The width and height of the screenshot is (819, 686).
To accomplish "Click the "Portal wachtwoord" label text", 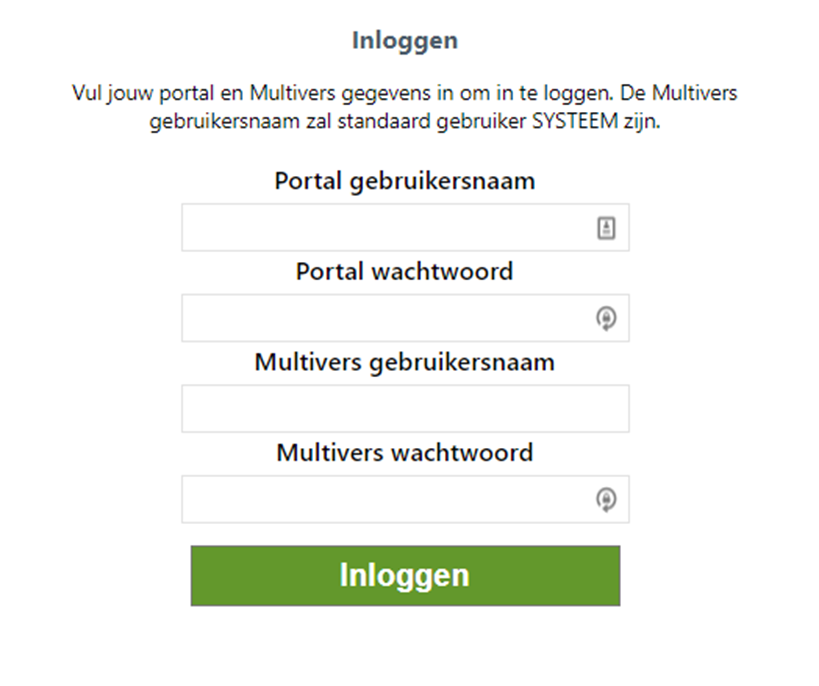I will pyautogui.click(x=405, y=272).
